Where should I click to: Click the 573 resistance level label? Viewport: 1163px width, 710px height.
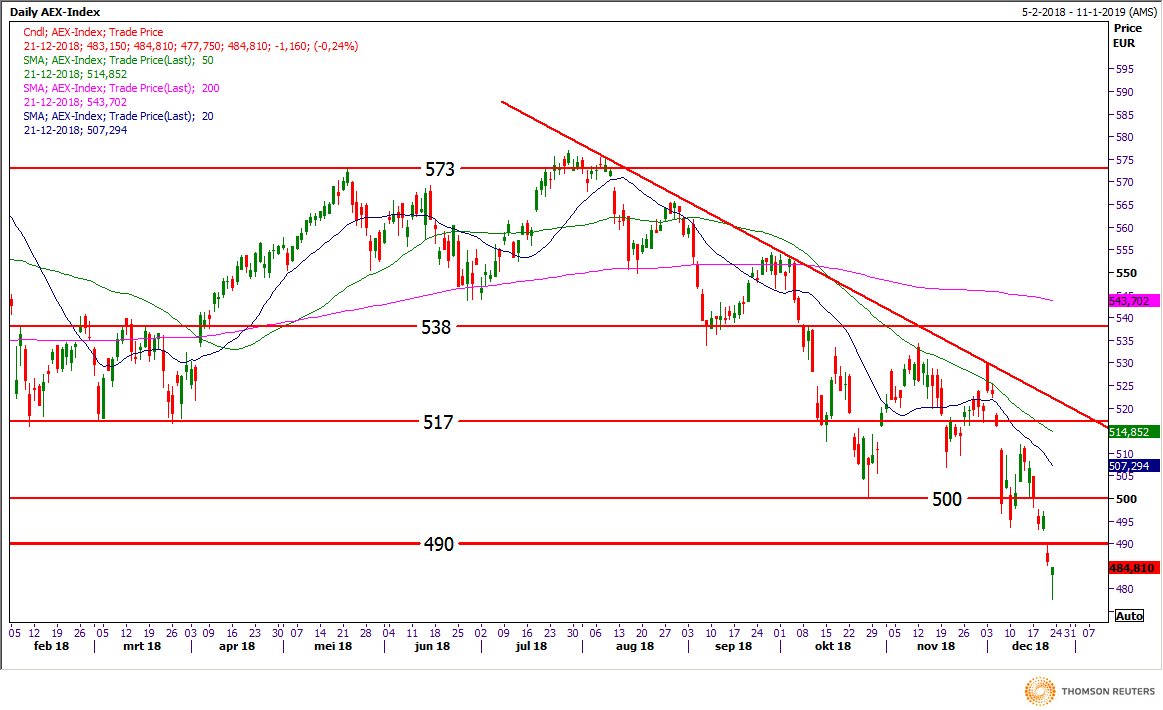pos(440,169)
